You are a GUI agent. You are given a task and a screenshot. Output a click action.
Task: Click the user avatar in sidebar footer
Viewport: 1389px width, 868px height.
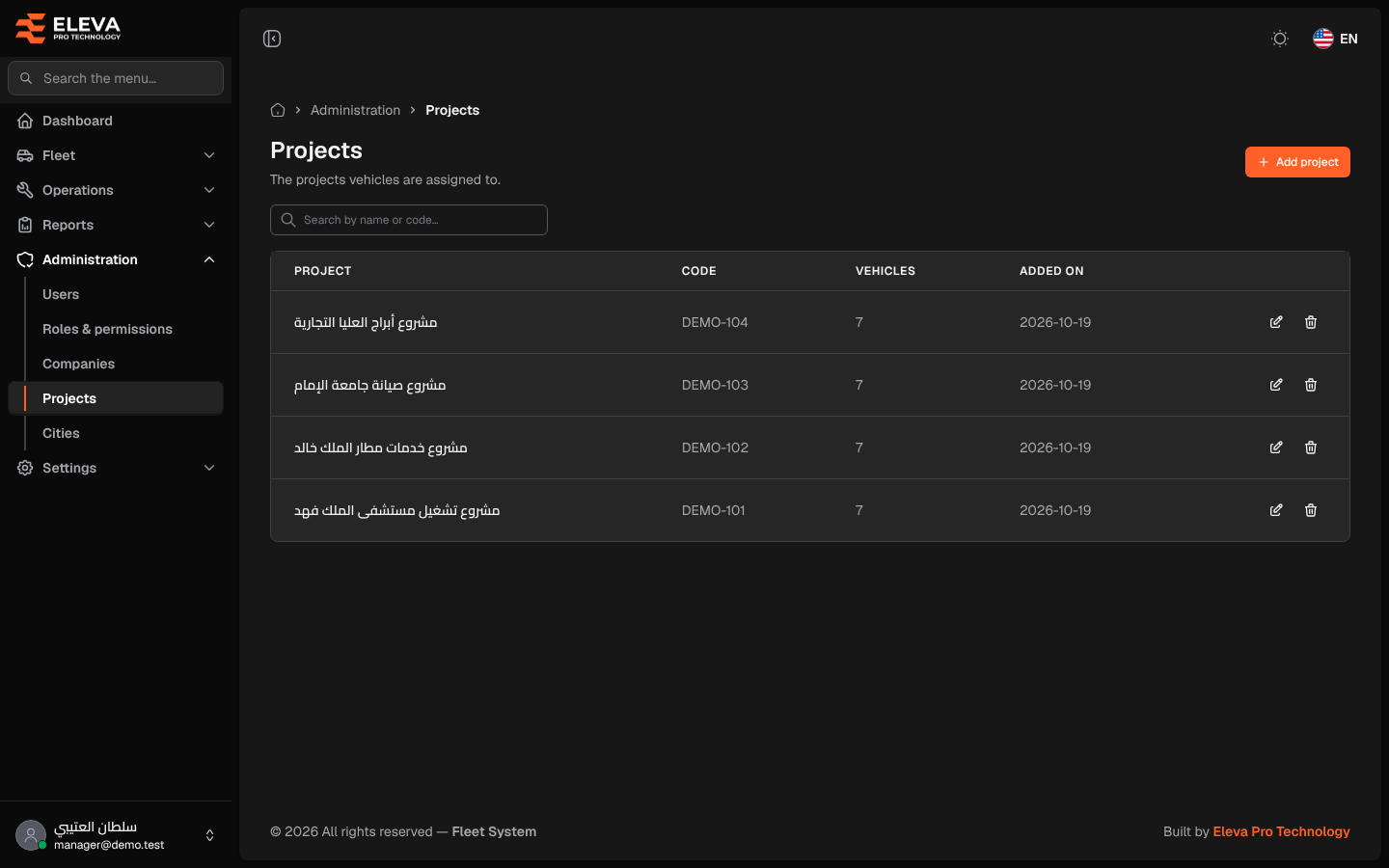coord(31,835)
